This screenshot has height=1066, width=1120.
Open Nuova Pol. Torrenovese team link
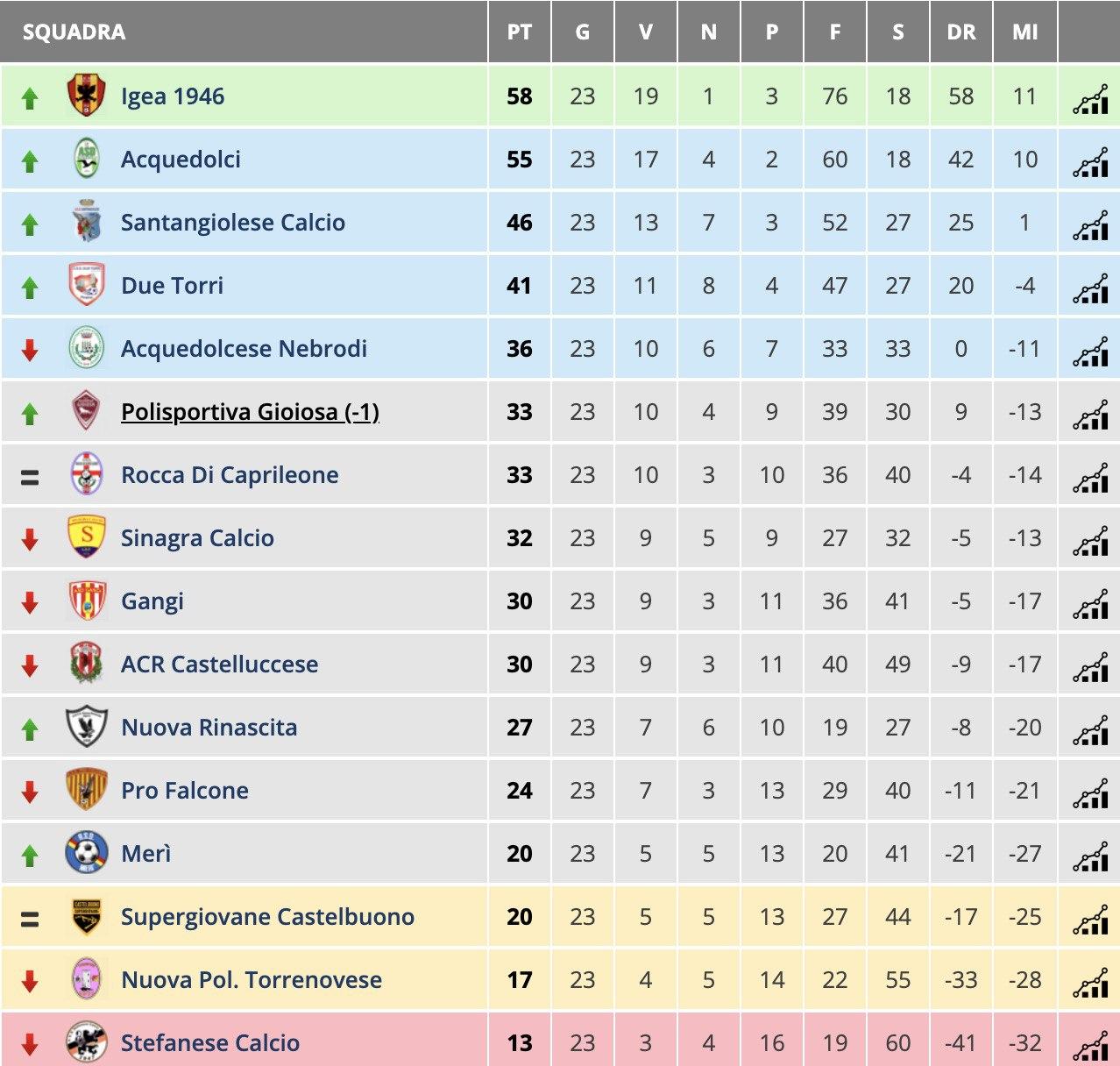tap(252, 979)
